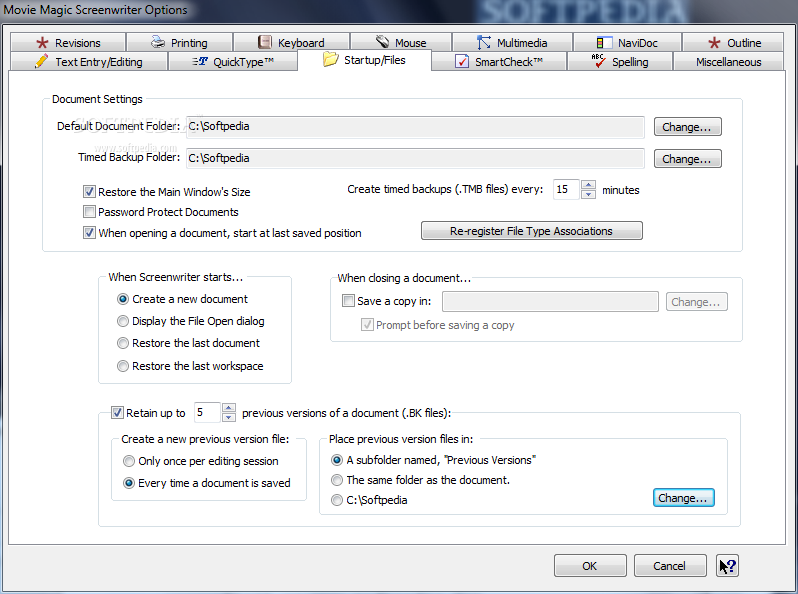Viewport: 798px width, 594px height.
Task: Change the Timed Backup Folder
Action: [688, 159]
